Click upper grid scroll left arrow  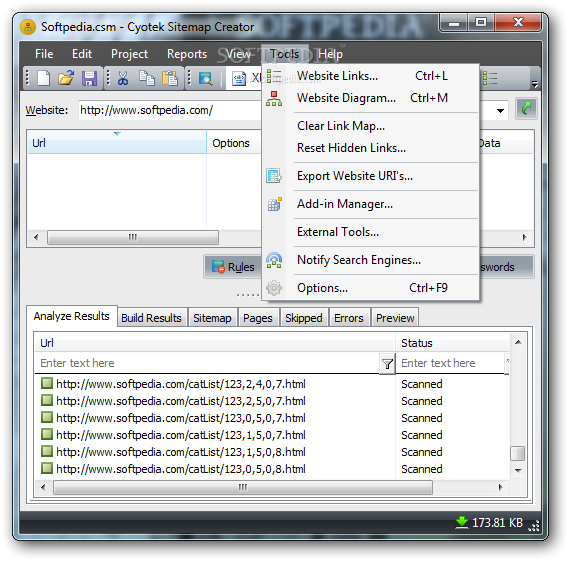click(36, 237)
